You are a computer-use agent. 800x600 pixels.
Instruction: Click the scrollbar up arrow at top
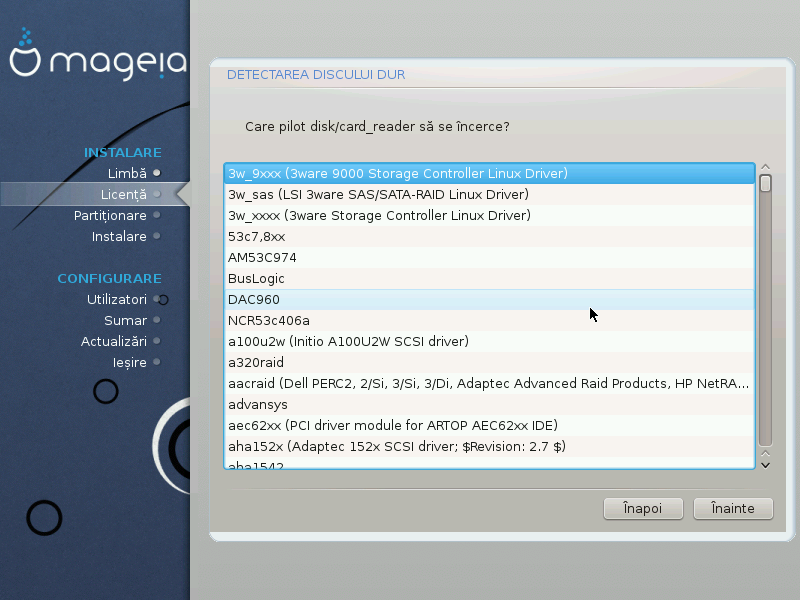765,167
